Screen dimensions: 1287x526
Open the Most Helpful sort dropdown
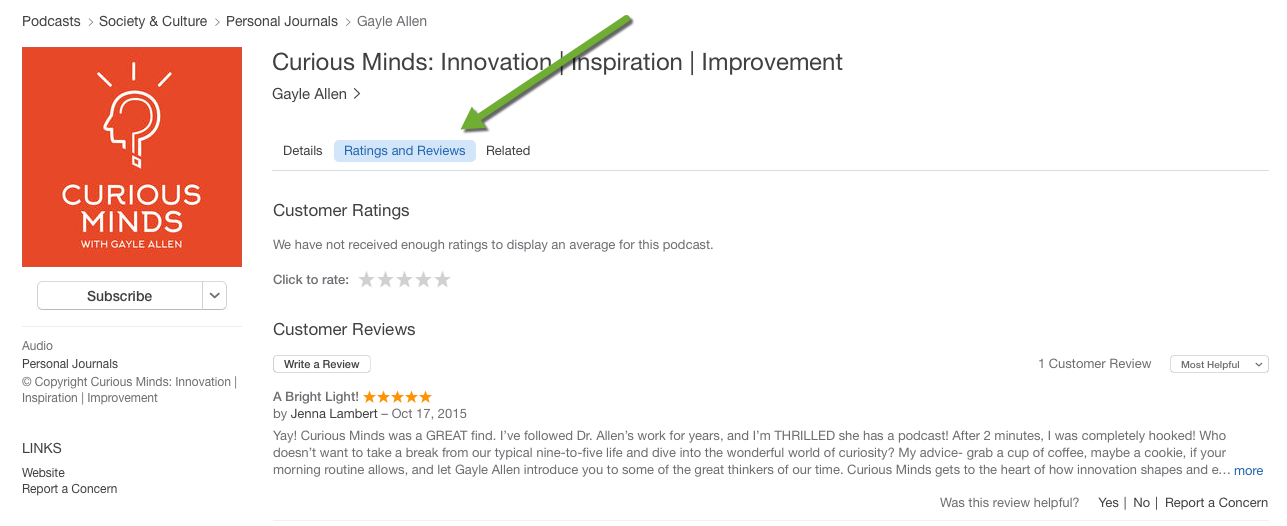1219,365
